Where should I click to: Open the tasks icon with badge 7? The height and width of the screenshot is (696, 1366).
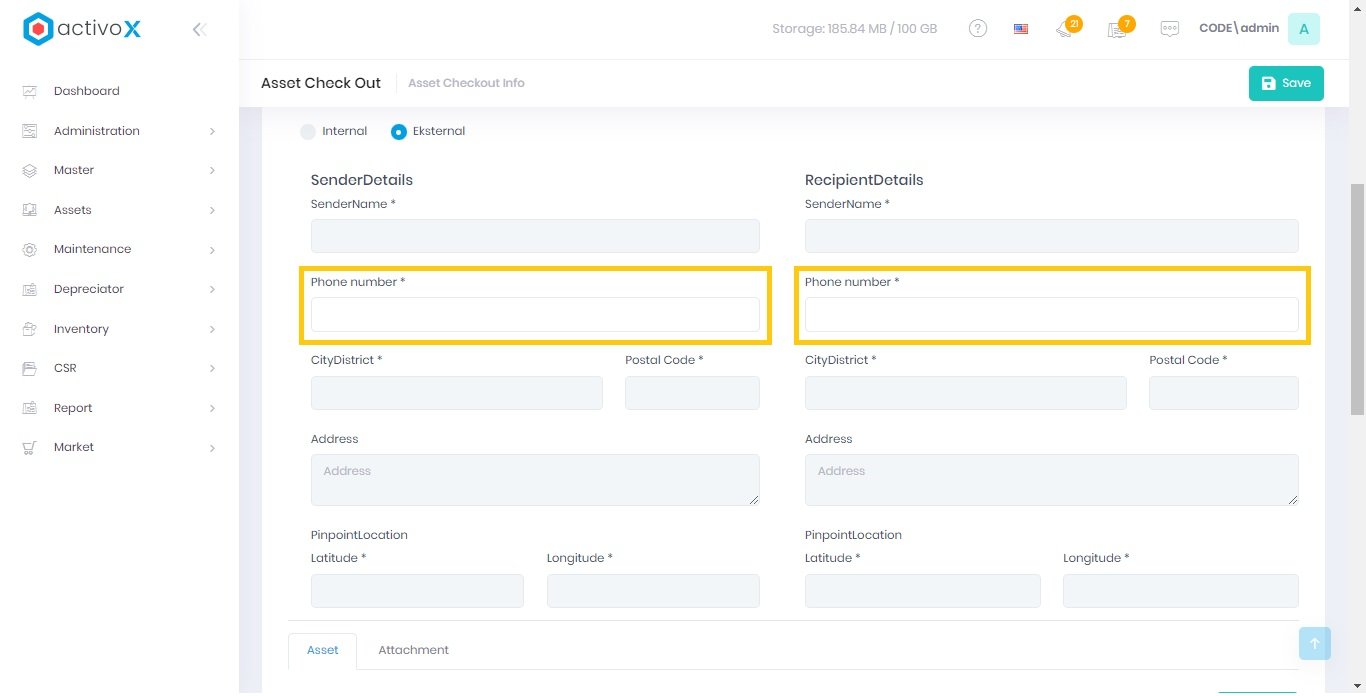tap(1117, 29)
